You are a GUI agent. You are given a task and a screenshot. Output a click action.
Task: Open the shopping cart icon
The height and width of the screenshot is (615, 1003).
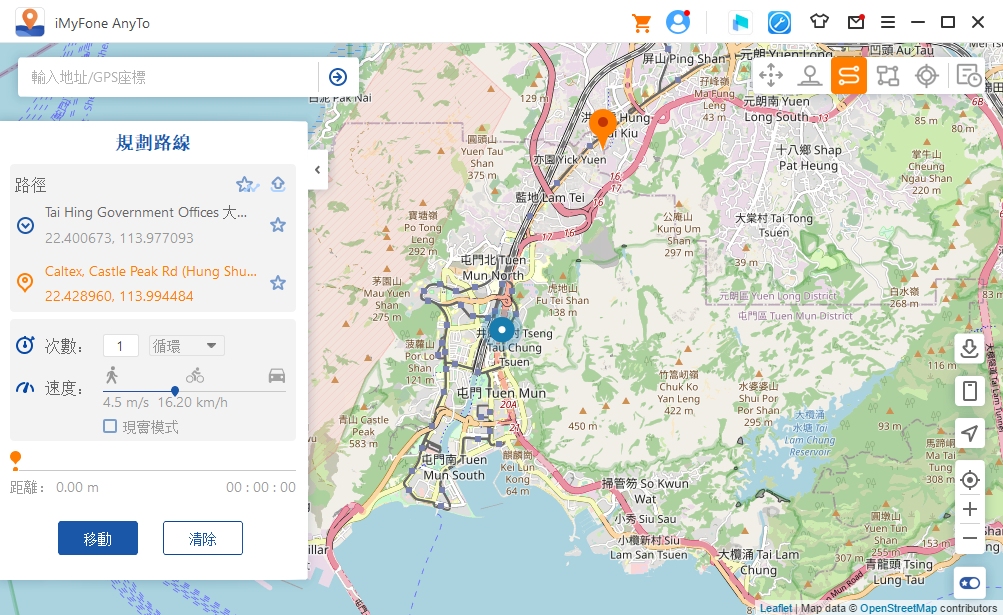(x=641, y=23)
